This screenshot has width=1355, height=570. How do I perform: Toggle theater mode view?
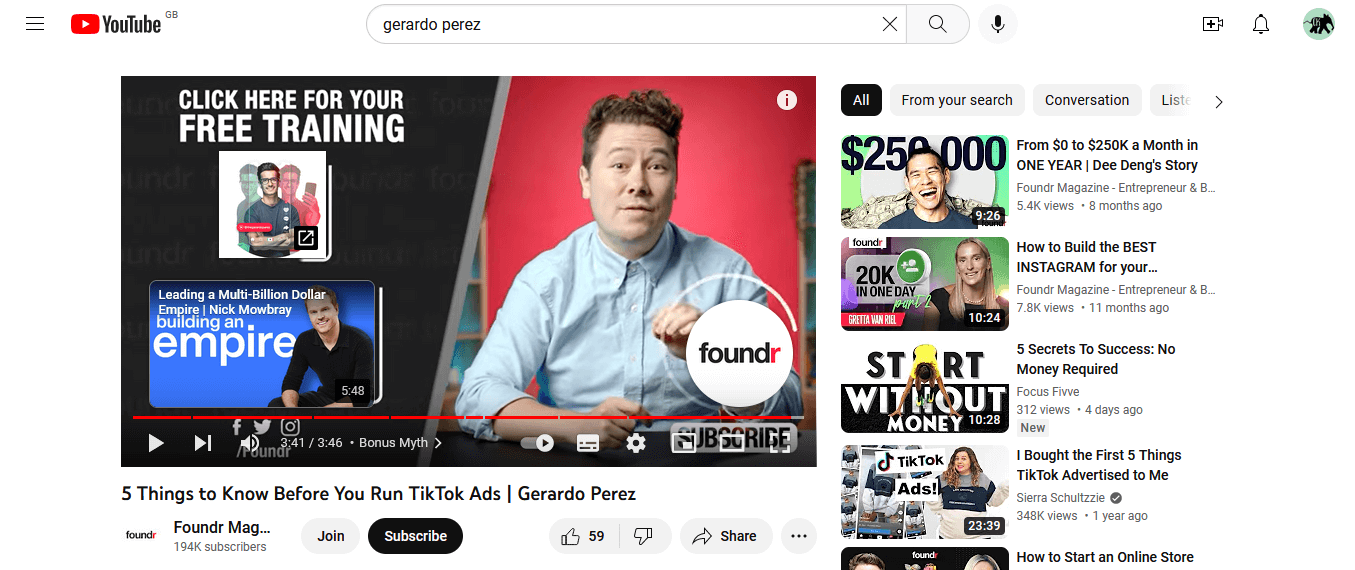732,443
